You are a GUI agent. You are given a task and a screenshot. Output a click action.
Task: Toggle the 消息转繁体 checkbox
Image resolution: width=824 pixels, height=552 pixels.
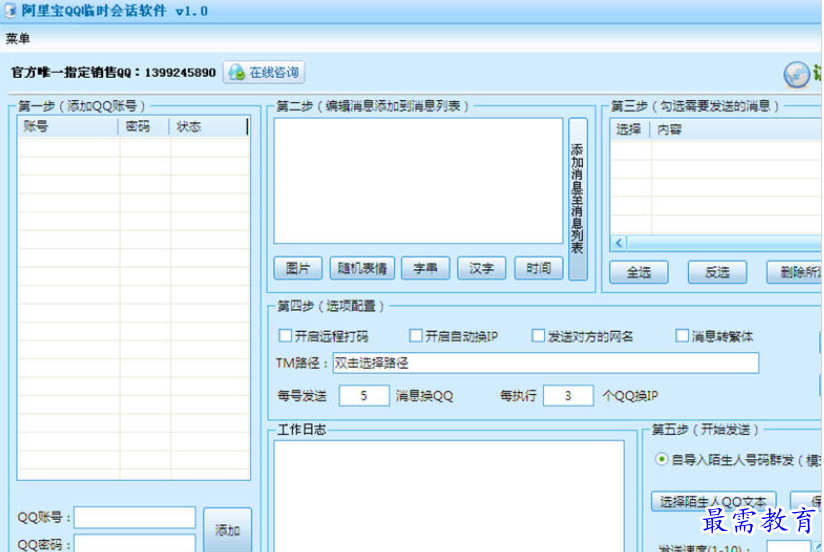tap(682, 335)
